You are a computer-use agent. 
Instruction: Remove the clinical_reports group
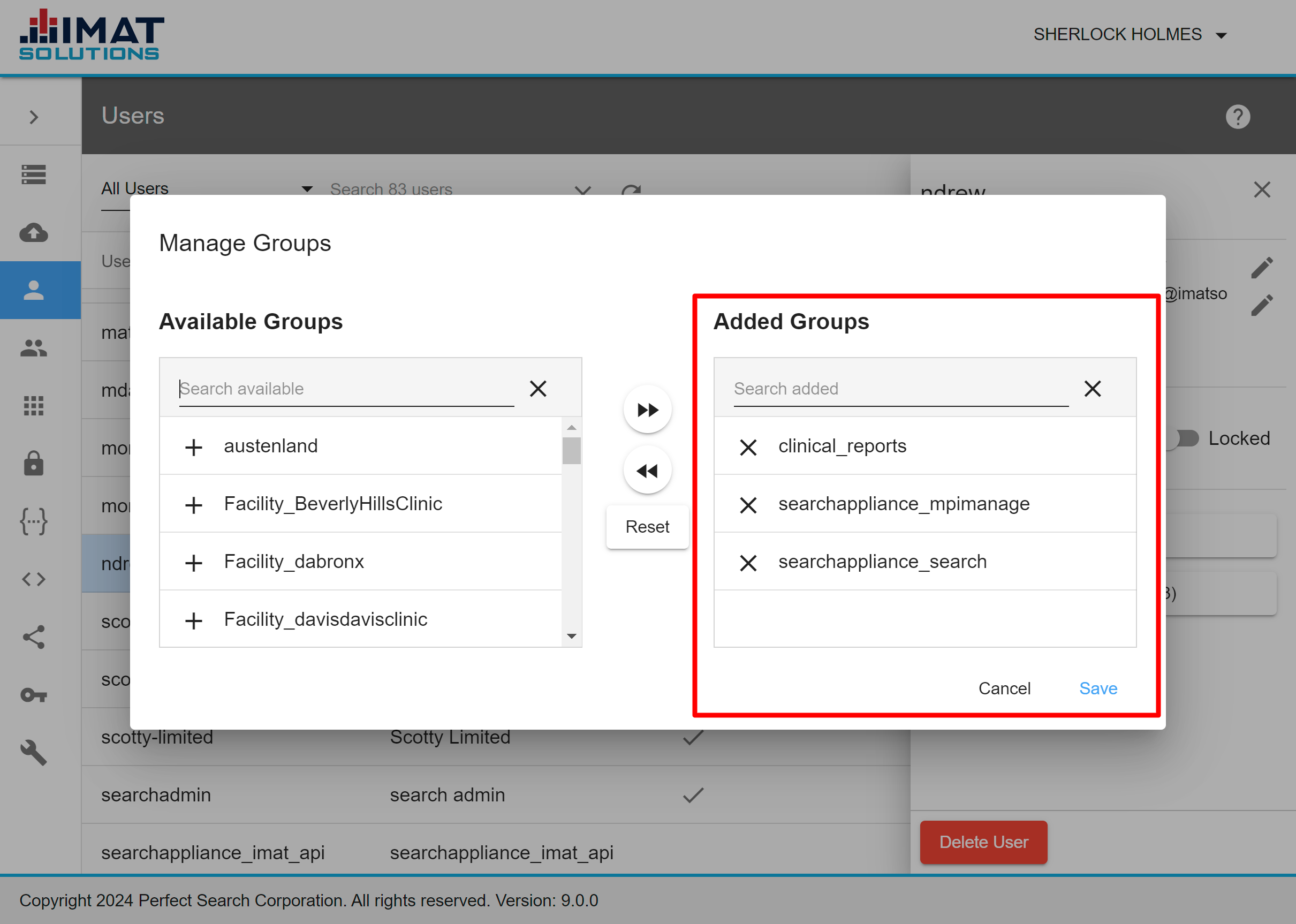tap(748, 447)
